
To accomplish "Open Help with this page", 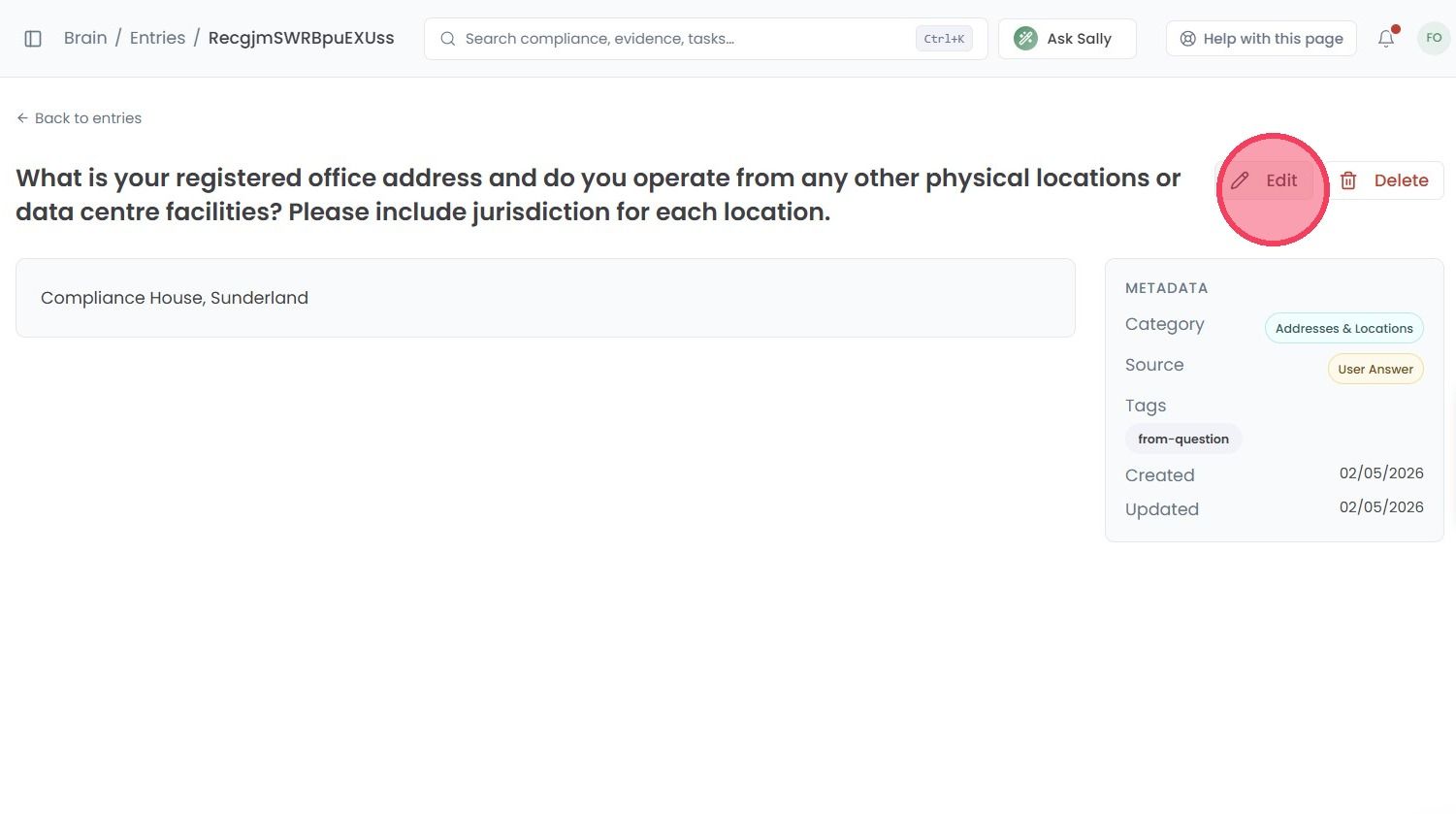I will click(x=1261, y=39).
